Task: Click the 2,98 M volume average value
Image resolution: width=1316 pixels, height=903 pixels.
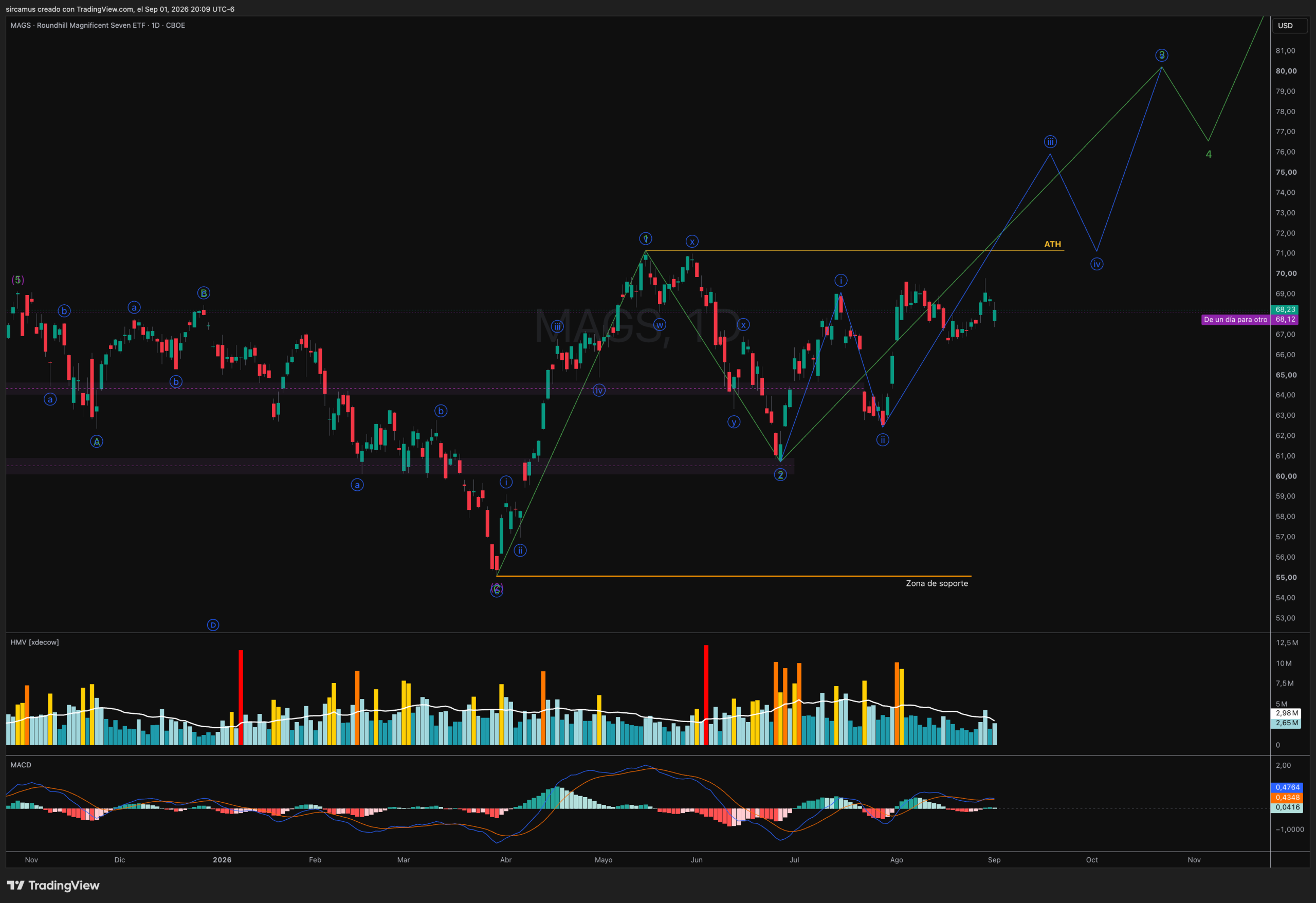Action: [x=1287, y=713]
